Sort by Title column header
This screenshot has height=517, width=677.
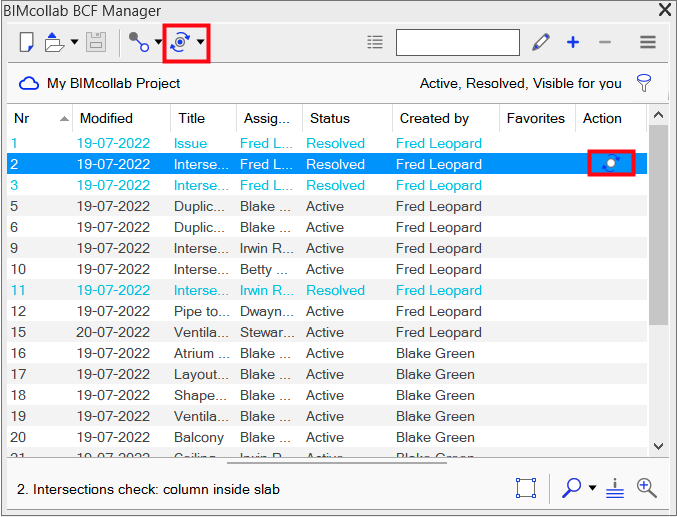(x=203, y=118)
